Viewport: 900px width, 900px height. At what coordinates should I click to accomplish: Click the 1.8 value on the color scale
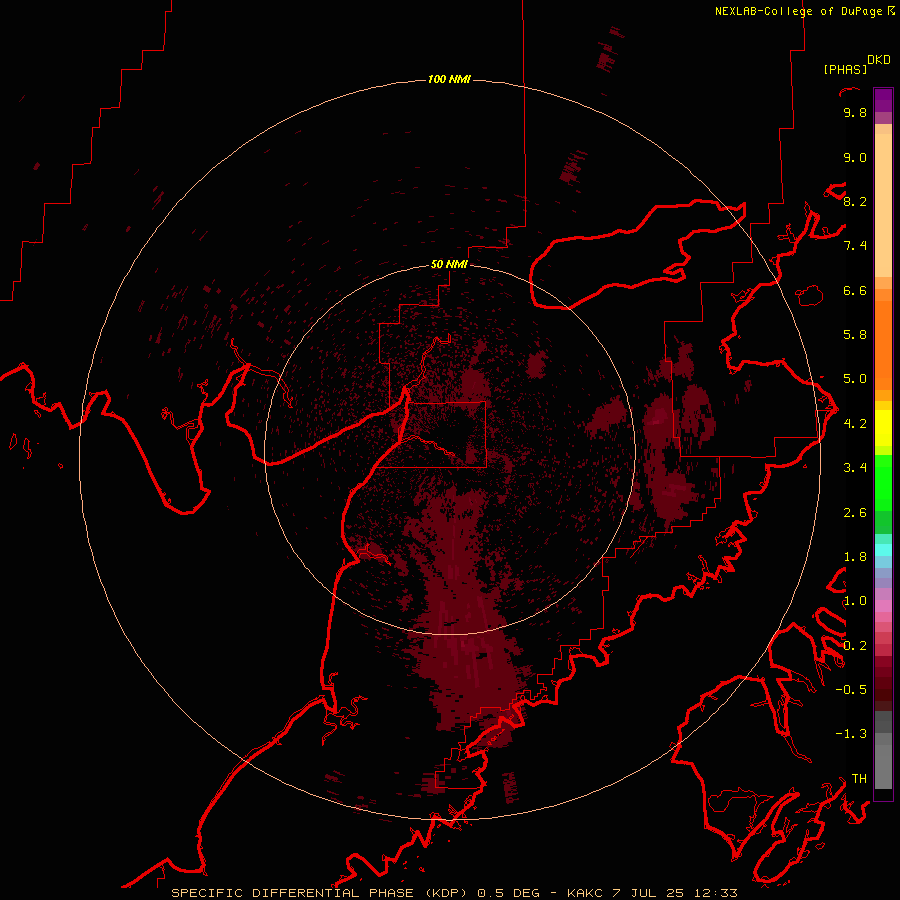[x=855, y=557]
